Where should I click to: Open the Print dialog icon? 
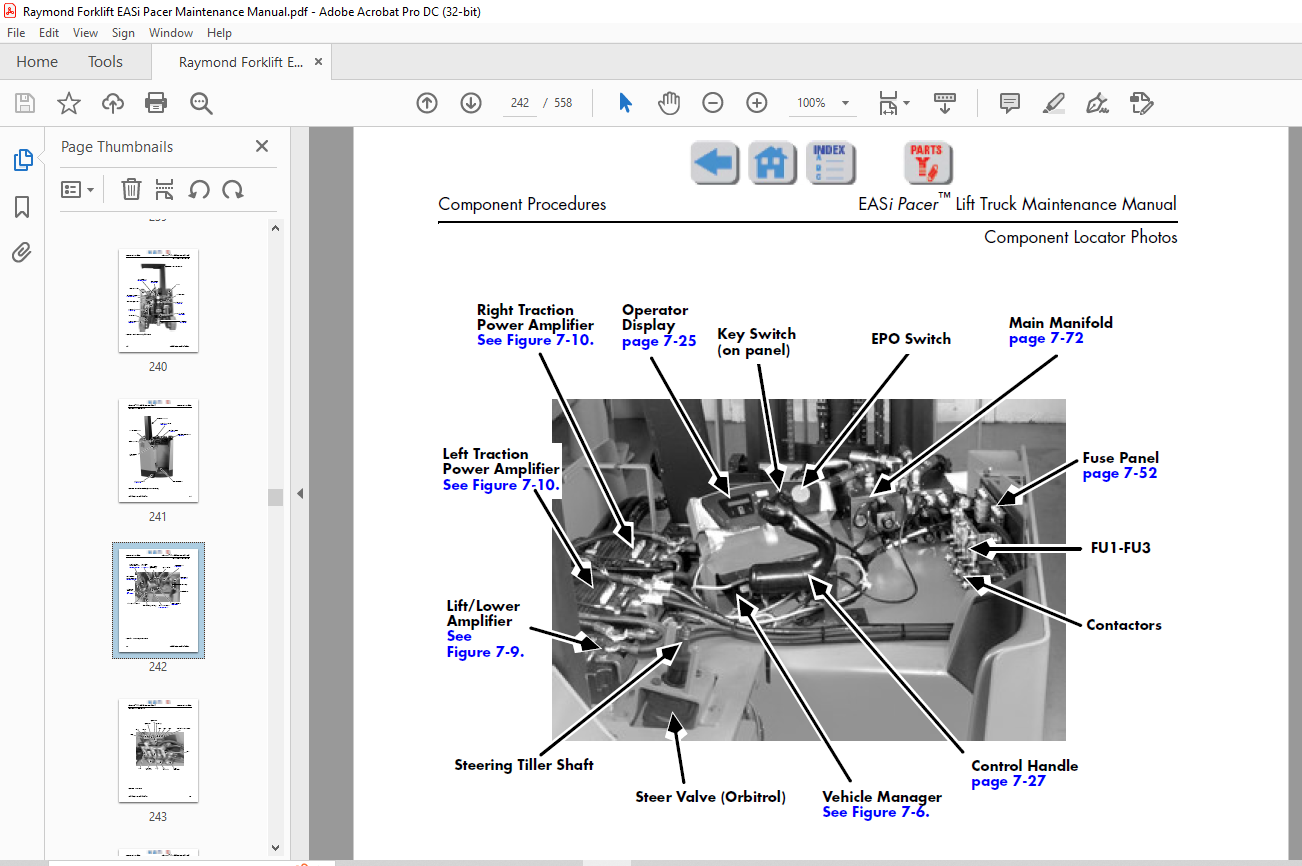tap(156, 103)
